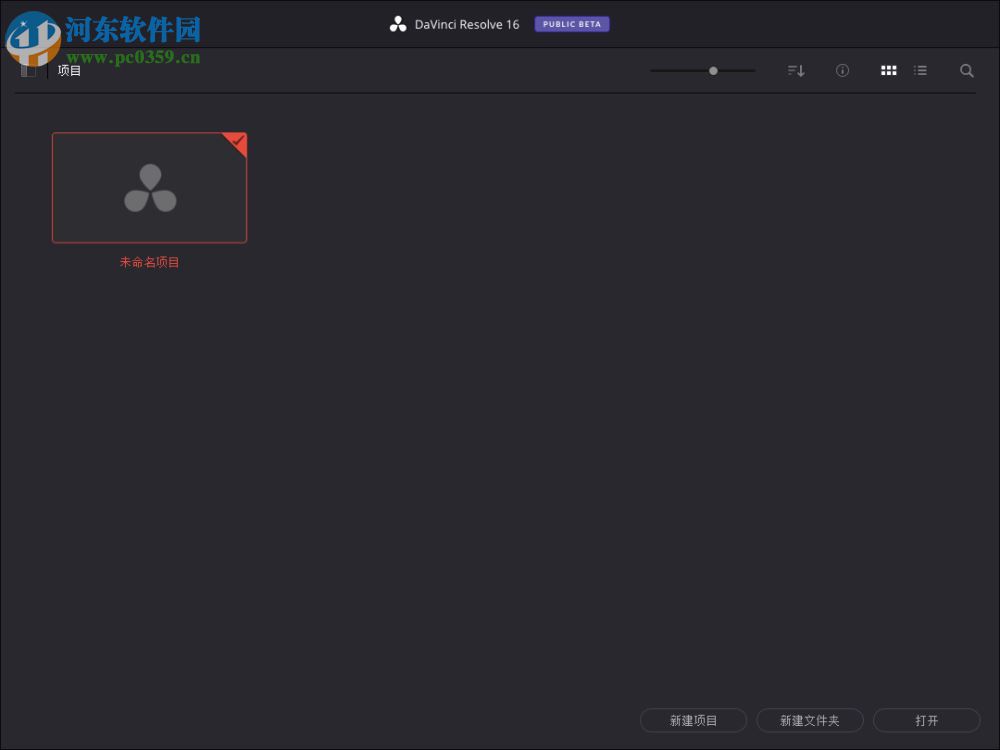The height and width of the screenshot is (750, 1000).
Task: Click the PUBLIC BETA badge
Action: (571, 23)
